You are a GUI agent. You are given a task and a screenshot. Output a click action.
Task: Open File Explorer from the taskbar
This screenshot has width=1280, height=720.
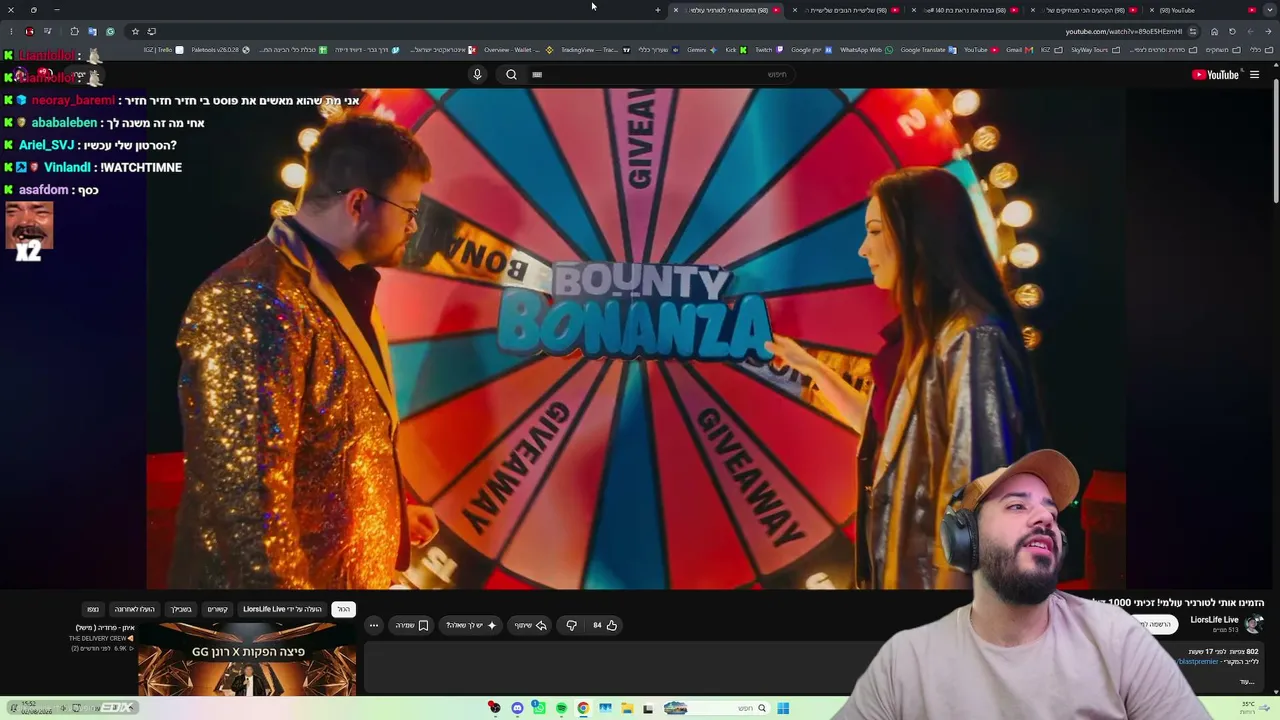[627, 708]
